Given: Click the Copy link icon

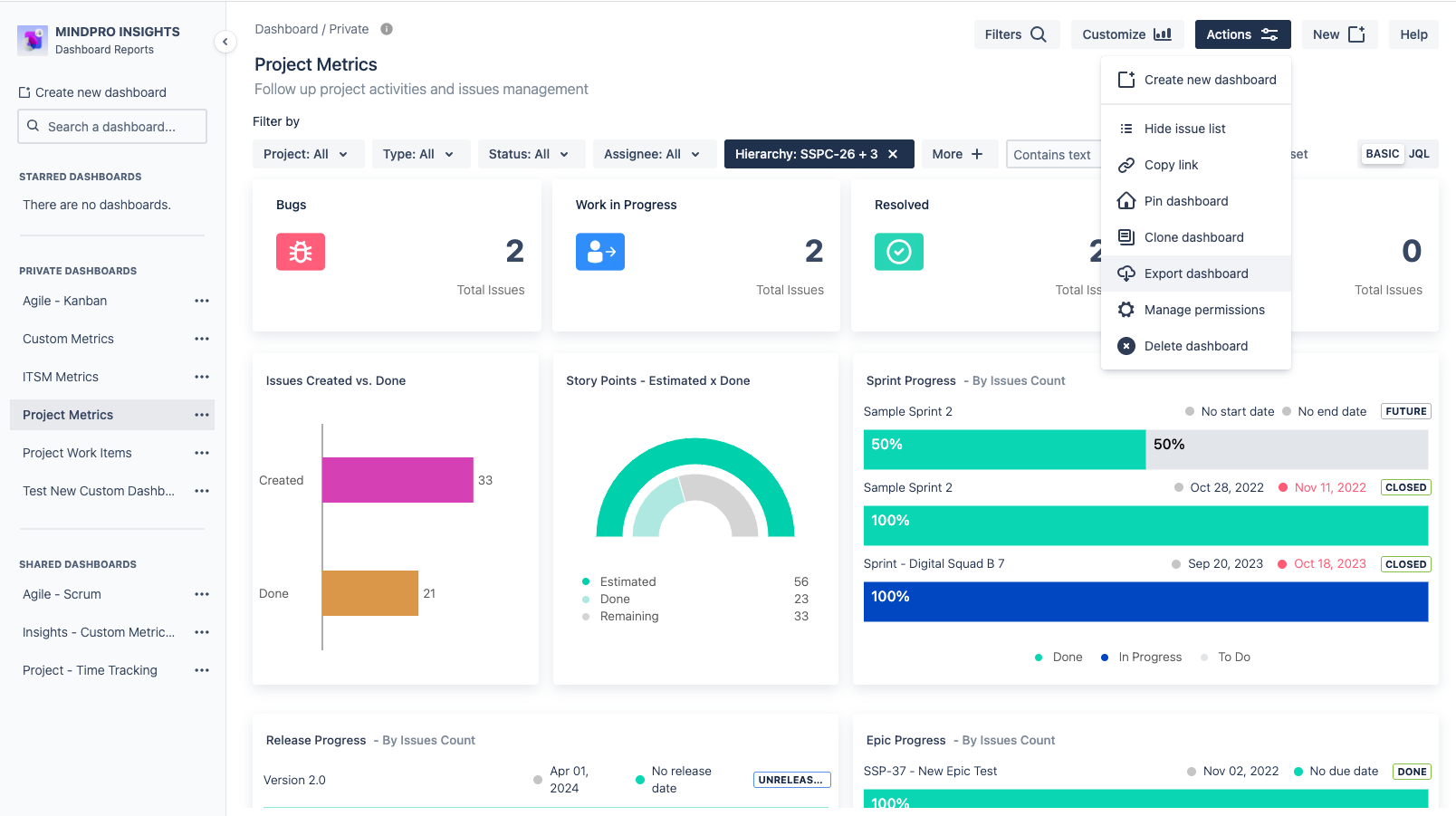Looking at the screenshot, I should [1127, 164].
